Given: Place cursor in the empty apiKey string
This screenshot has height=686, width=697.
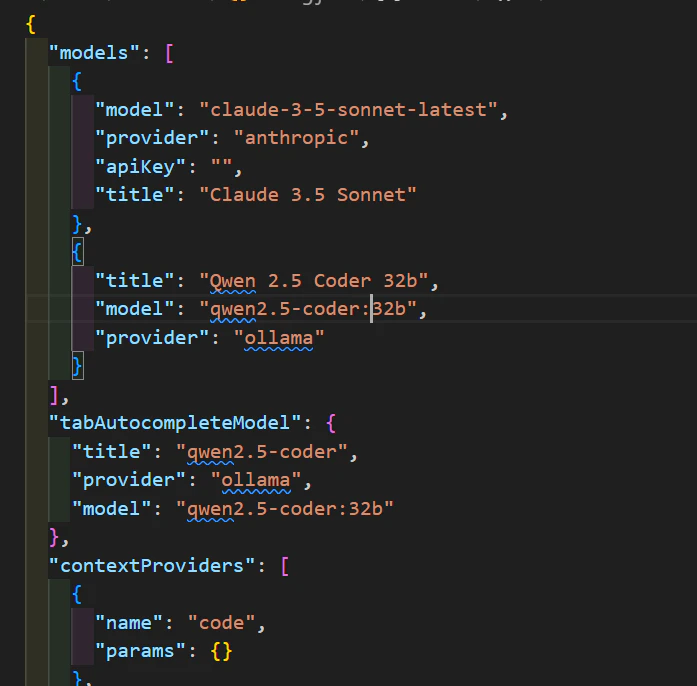Looking at the screenshot, I should click(x=221, y=166).
